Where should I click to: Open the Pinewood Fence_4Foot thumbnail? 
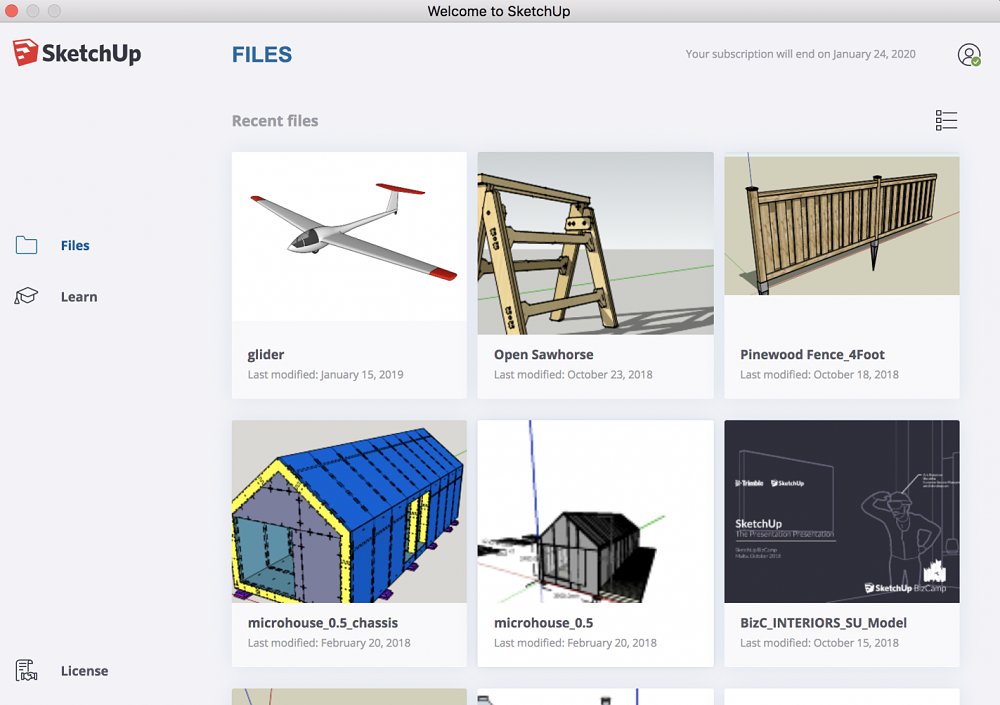coord(842,225)
